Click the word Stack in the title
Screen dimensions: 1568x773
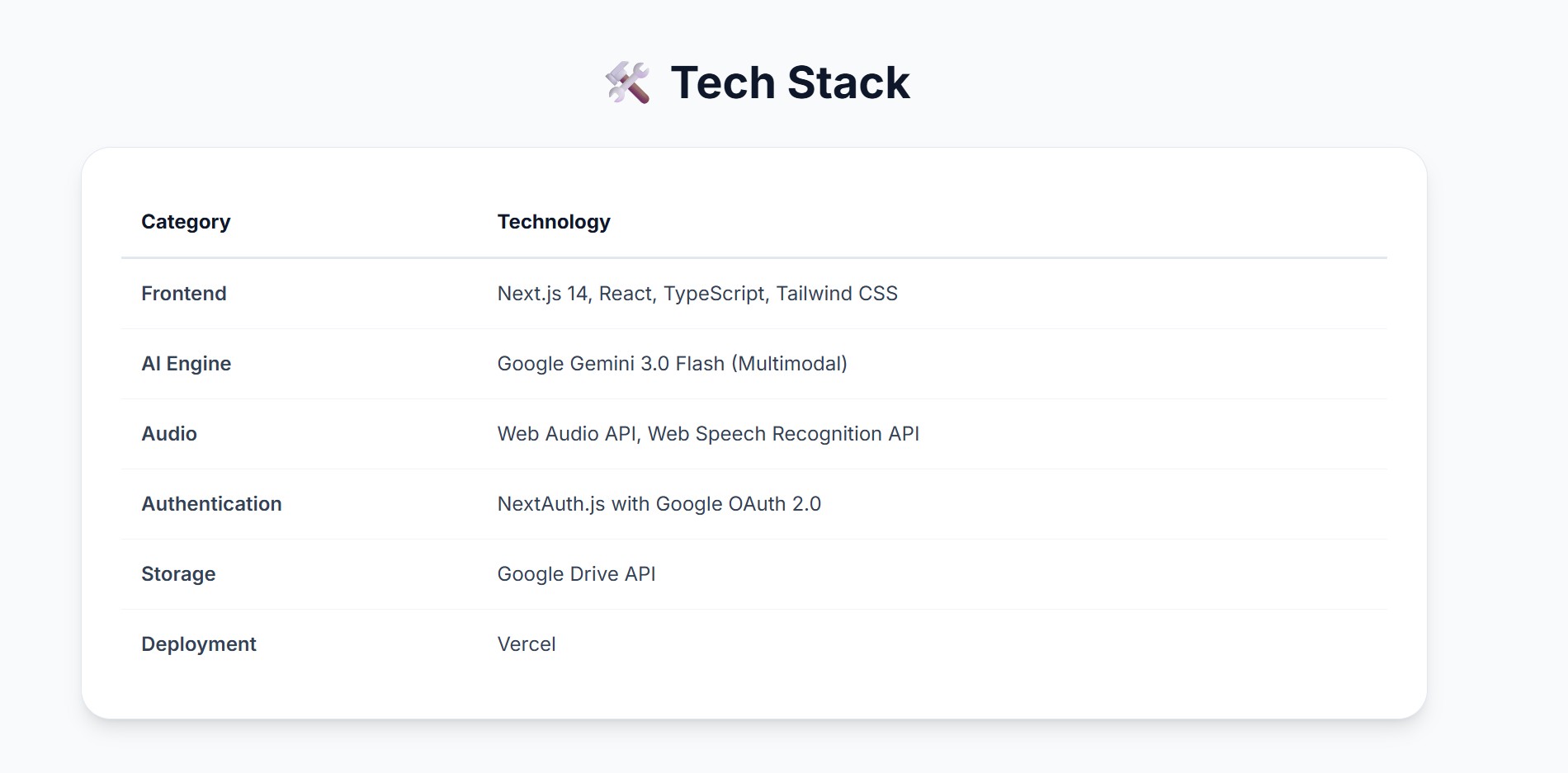tap(848, 82)
